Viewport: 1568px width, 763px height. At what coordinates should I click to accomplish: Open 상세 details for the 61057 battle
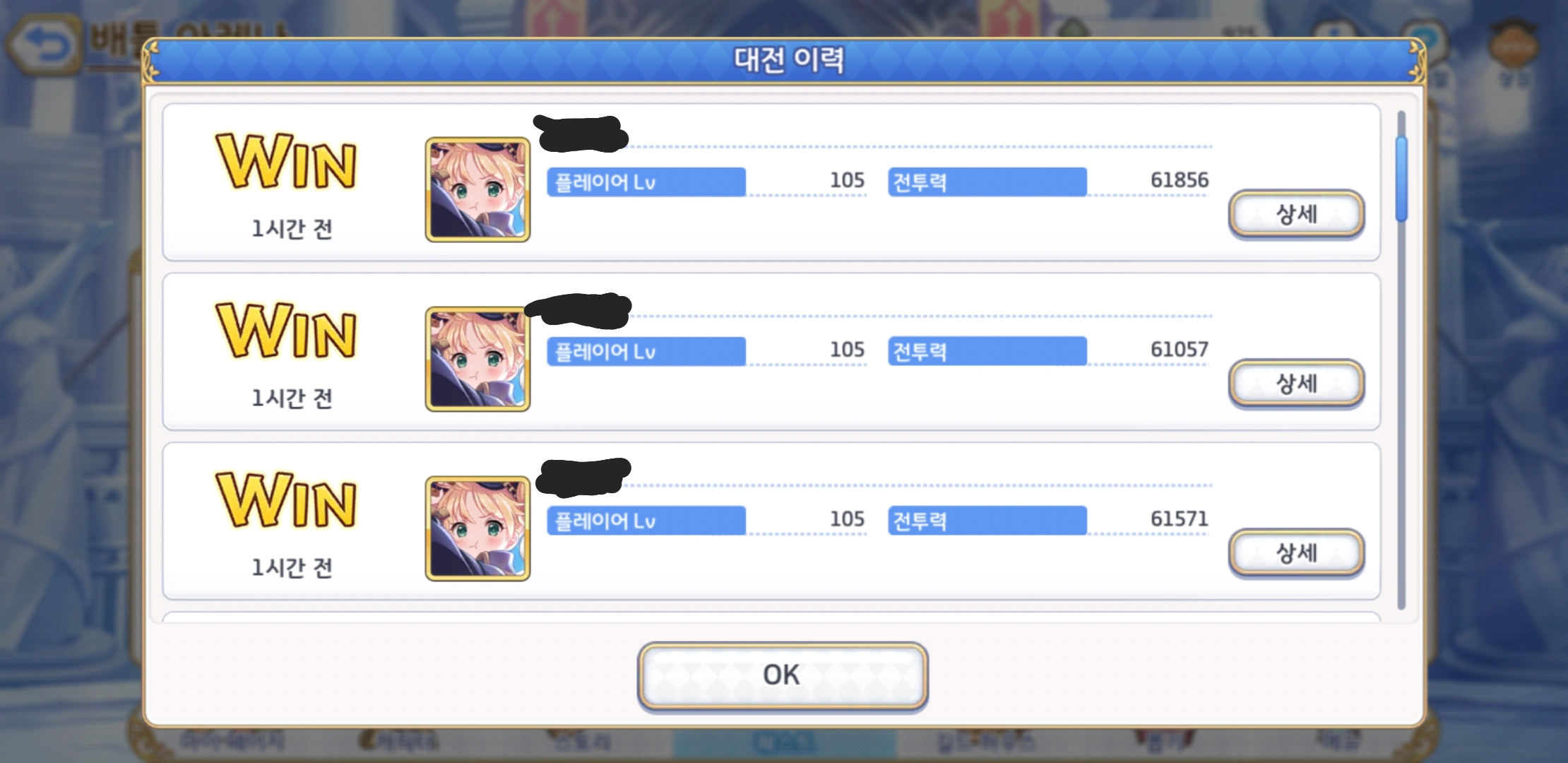pyautogui.click(x=1296, y=384)
